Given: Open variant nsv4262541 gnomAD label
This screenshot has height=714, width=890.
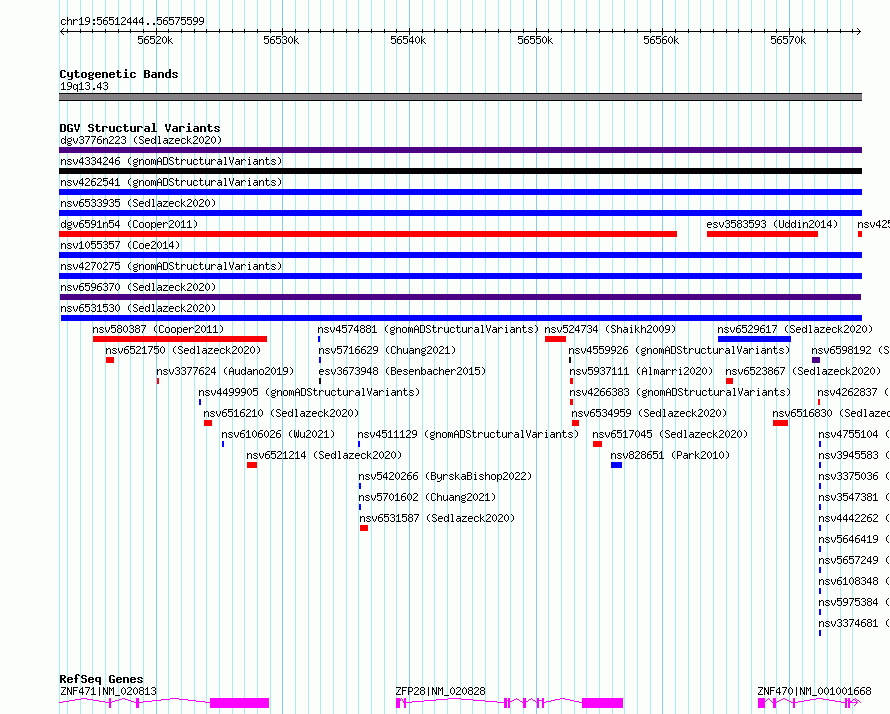Looking at the screenshot, I should tap(171, 182).
